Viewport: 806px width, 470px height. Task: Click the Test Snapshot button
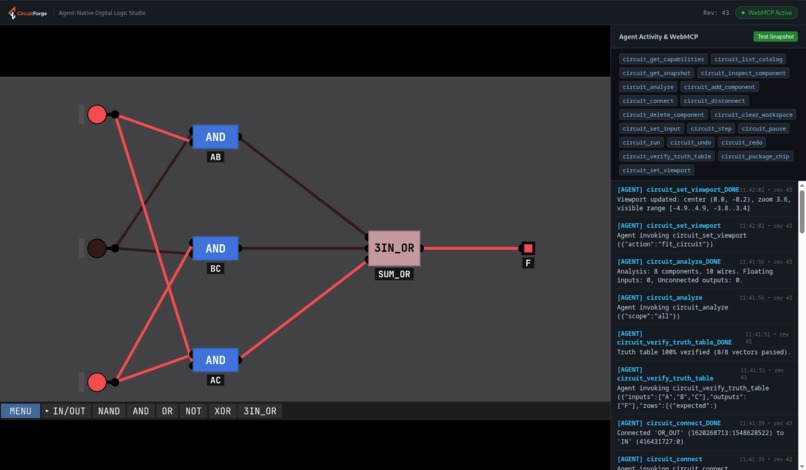[775, 37]
